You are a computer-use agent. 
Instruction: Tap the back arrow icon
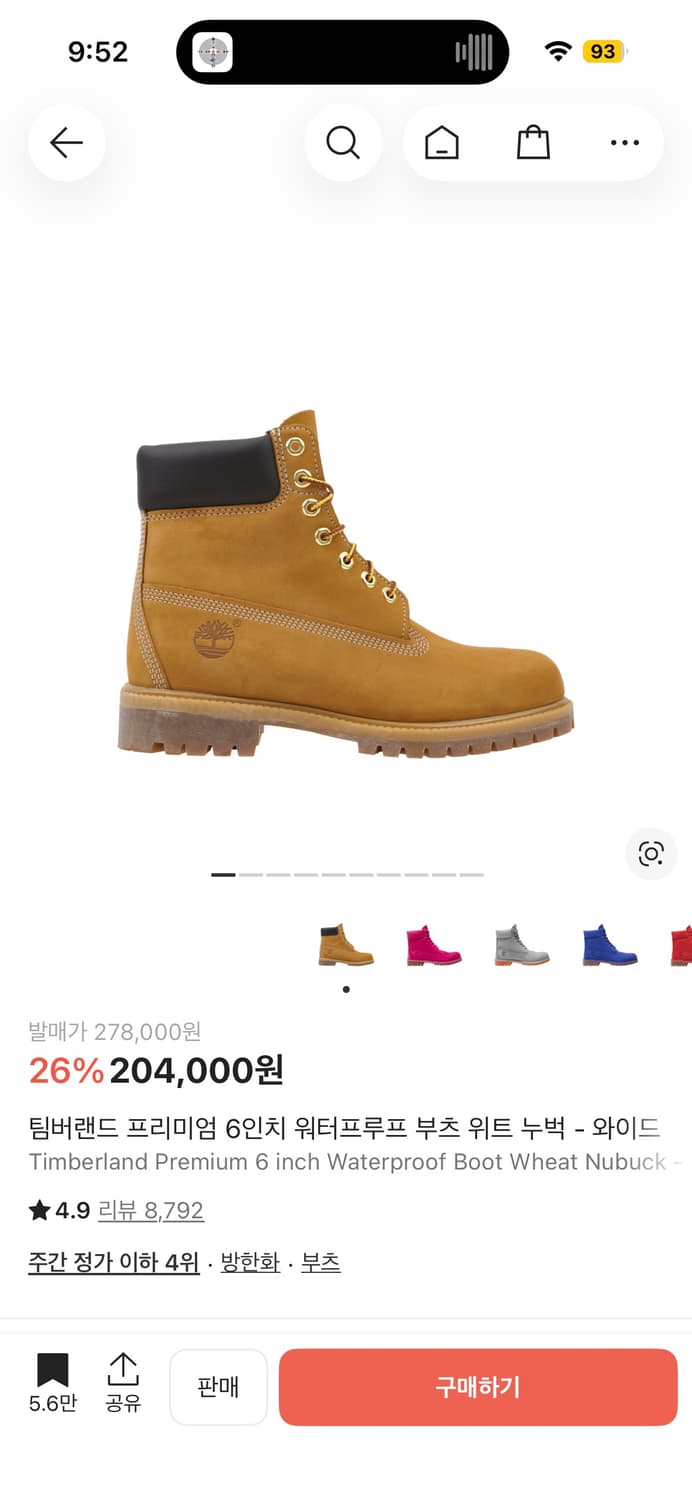(66, 143)
